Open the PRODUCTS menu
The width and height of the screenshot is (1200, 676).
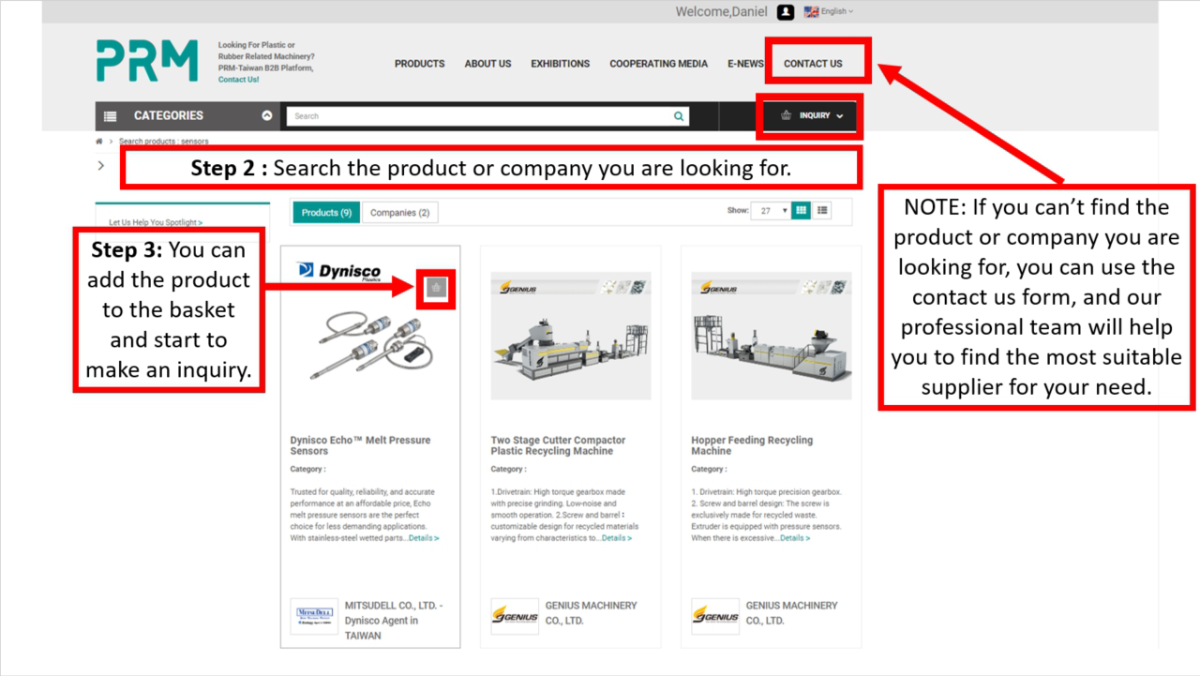pyautogui.click(x=420, y=64)
